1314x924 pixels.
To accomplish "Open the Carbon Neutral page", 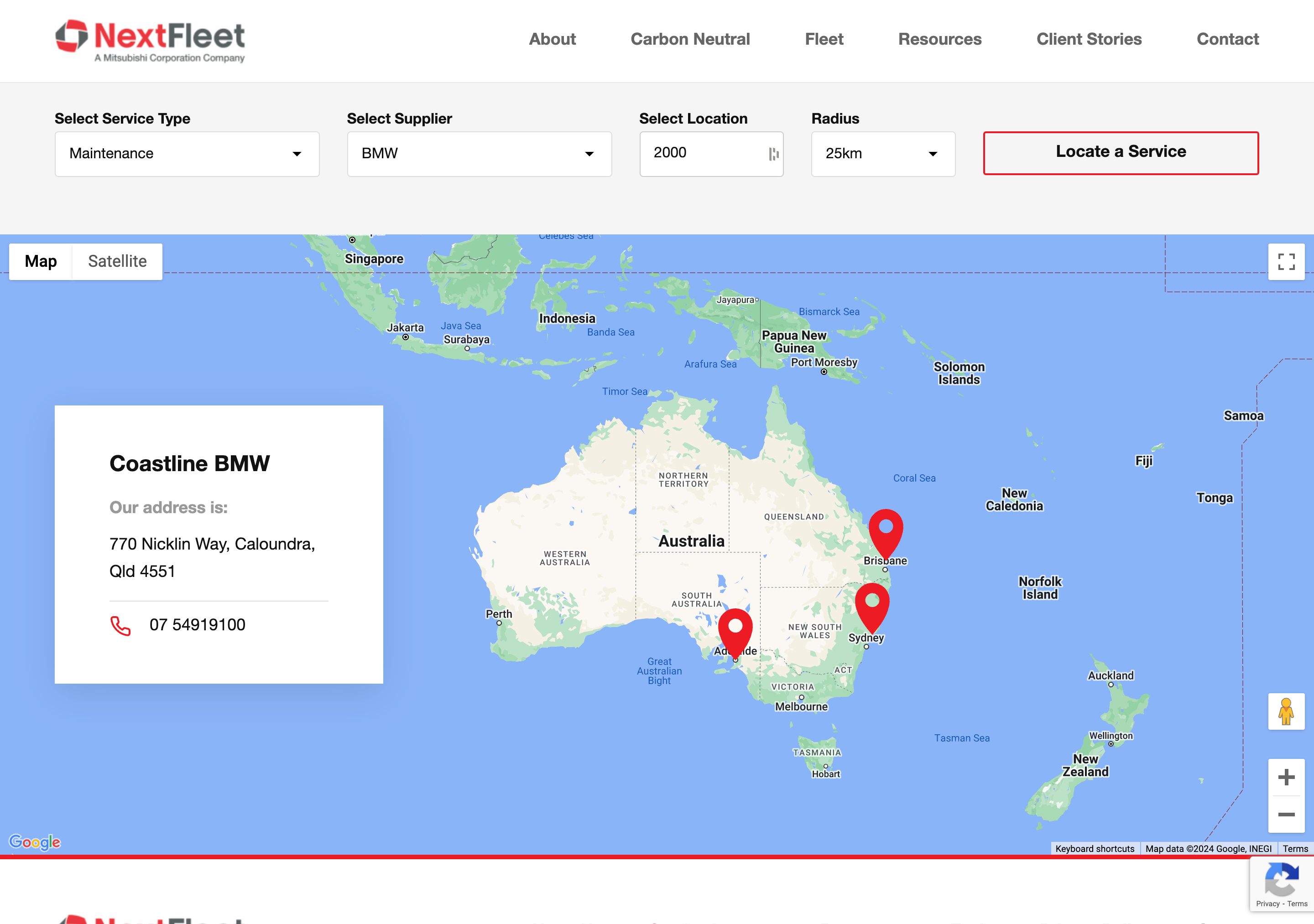I will tap(690, 39).
